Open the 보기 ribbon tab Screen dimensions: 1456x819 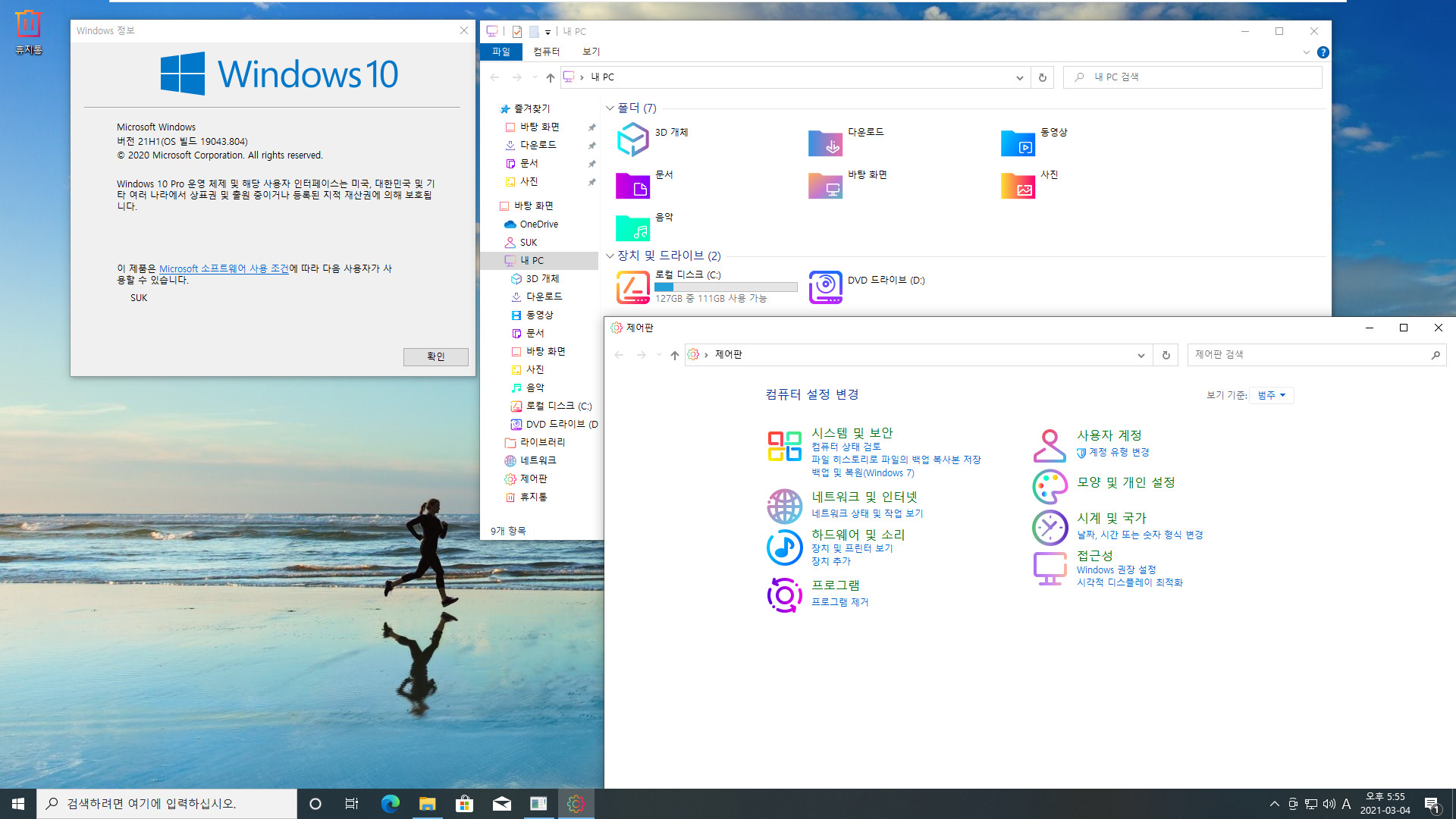pyautogui.click(x=591, y=52)
